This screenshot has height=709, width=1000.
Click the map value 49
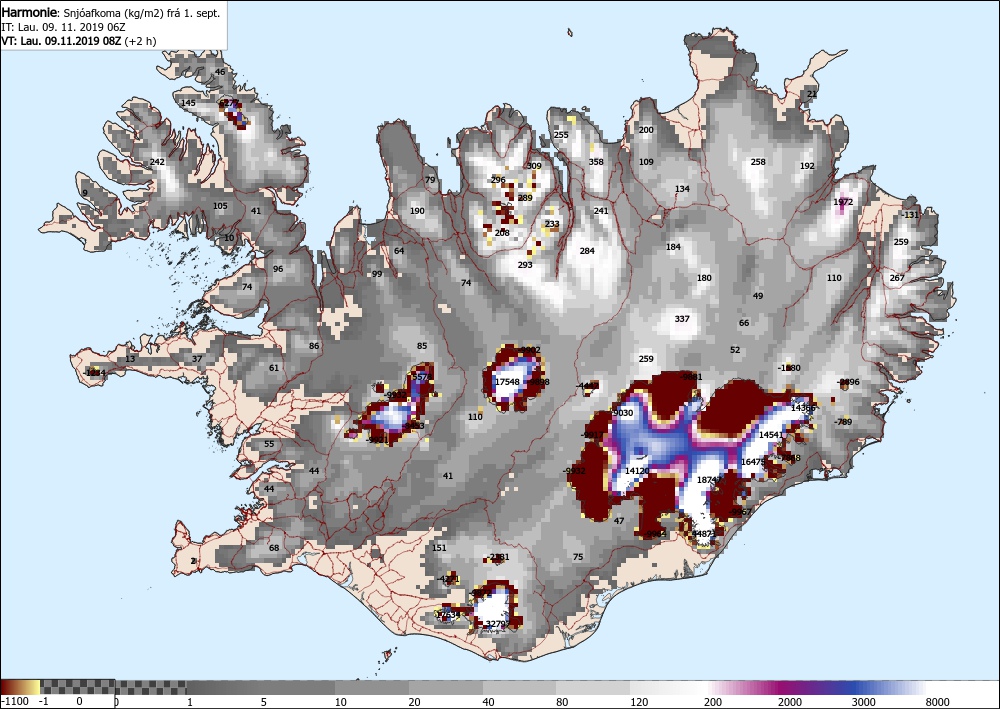coord(758,296)
